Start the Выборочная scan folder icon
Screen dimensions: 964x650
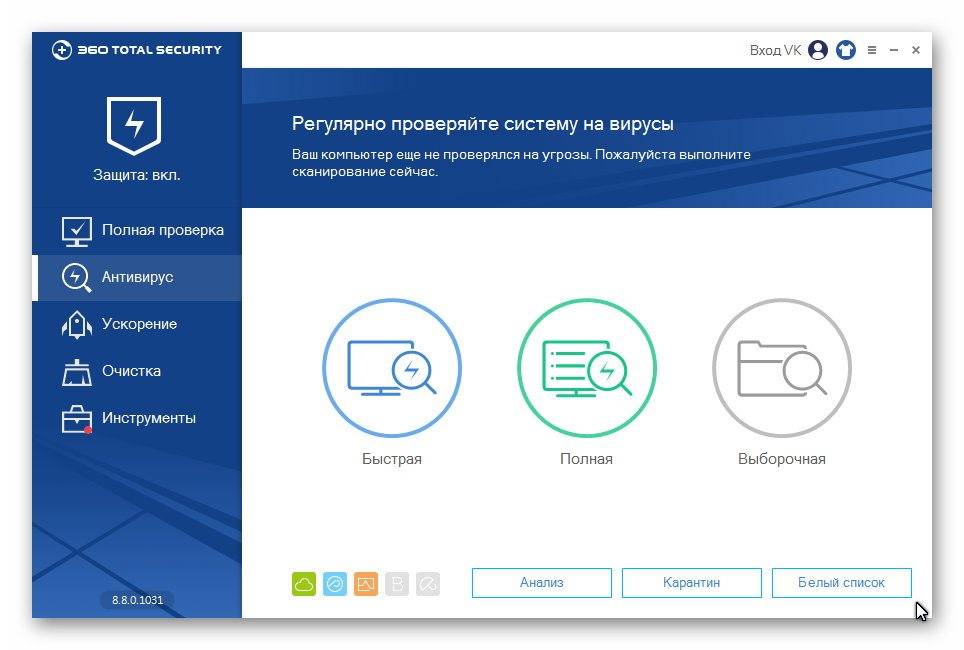point(781,368)
